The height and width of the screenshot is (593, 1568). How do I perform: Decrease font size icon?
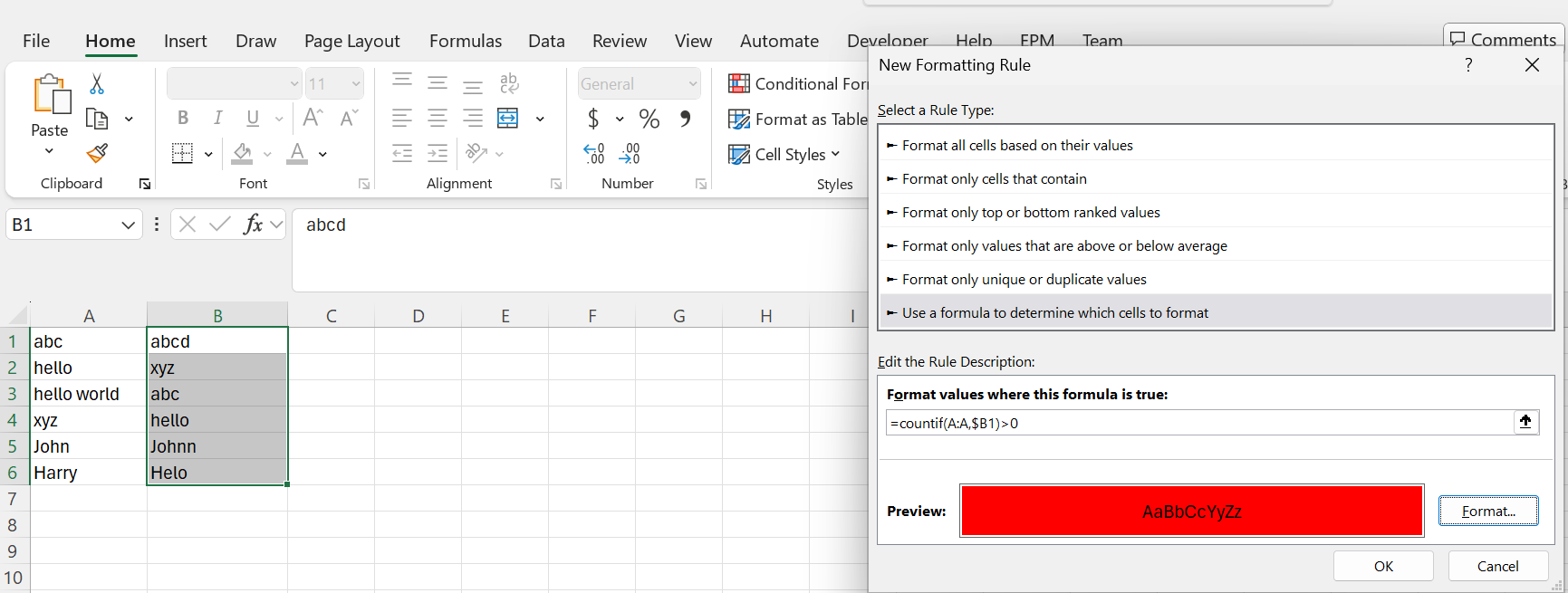(x=349, y=118)
